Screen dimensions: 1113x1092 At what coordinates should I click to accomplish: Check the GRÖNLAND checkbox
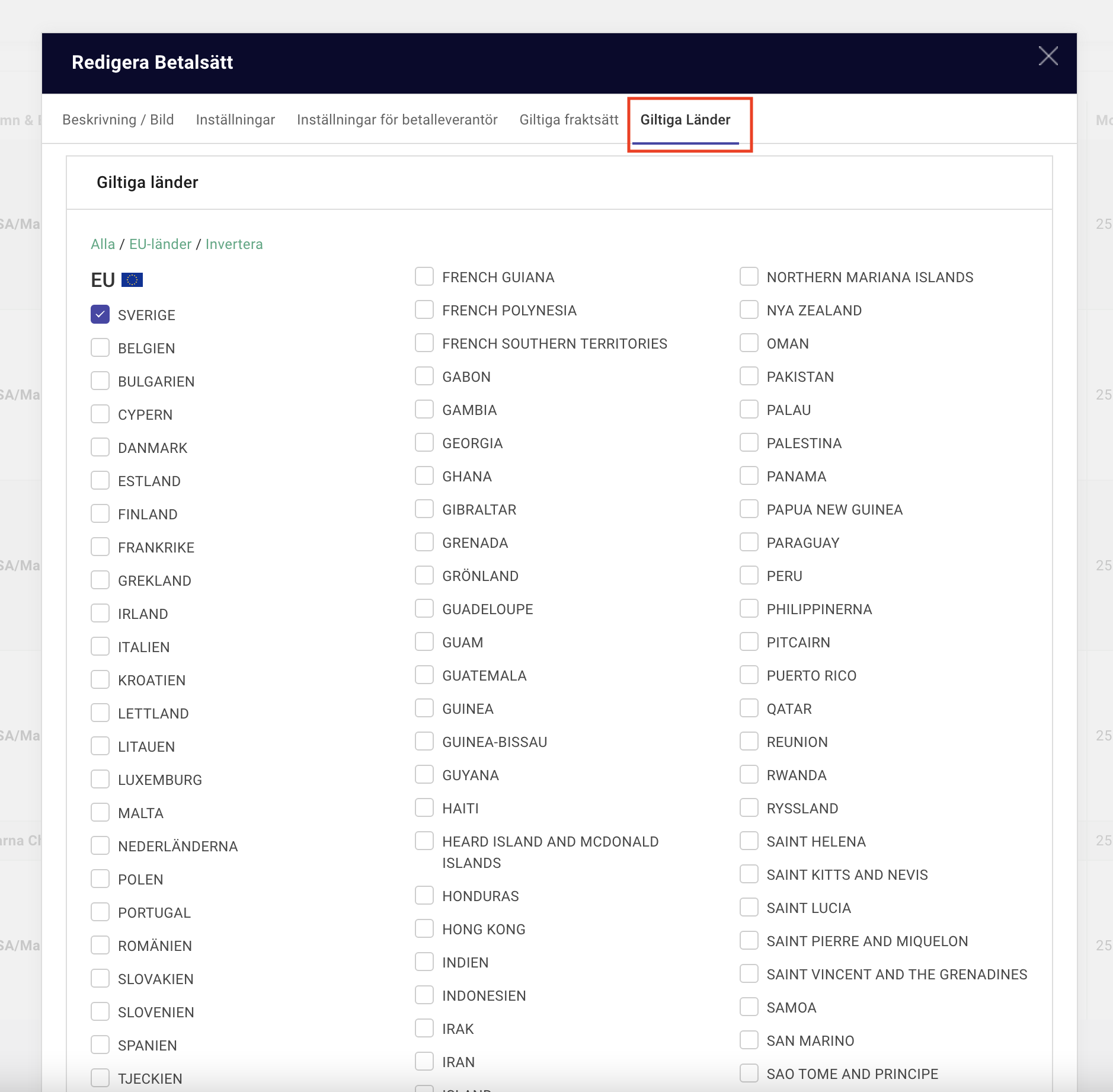(424, 576)
